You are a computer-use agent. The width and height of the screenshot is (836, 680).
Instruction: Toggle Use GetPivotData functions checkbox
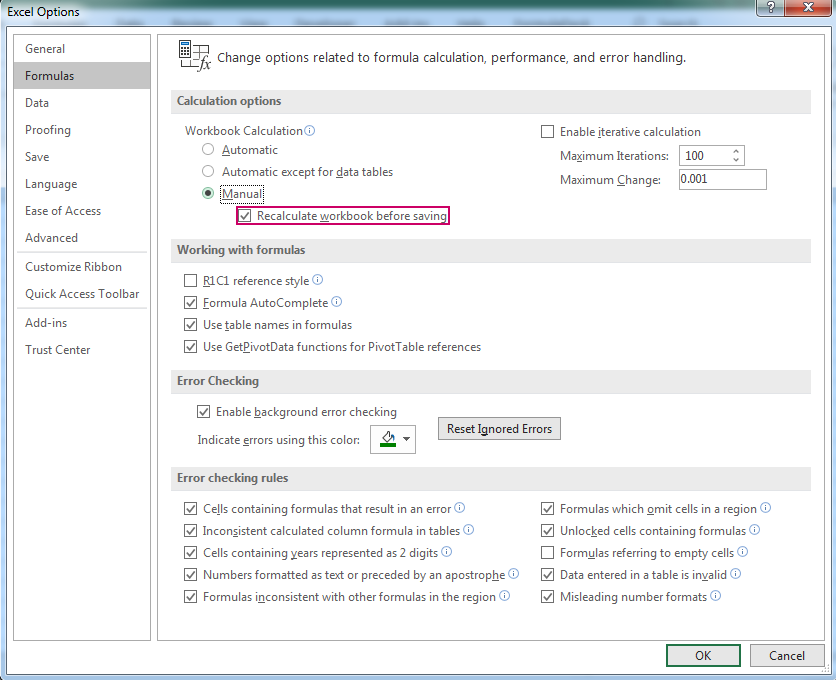pos(190,347)
